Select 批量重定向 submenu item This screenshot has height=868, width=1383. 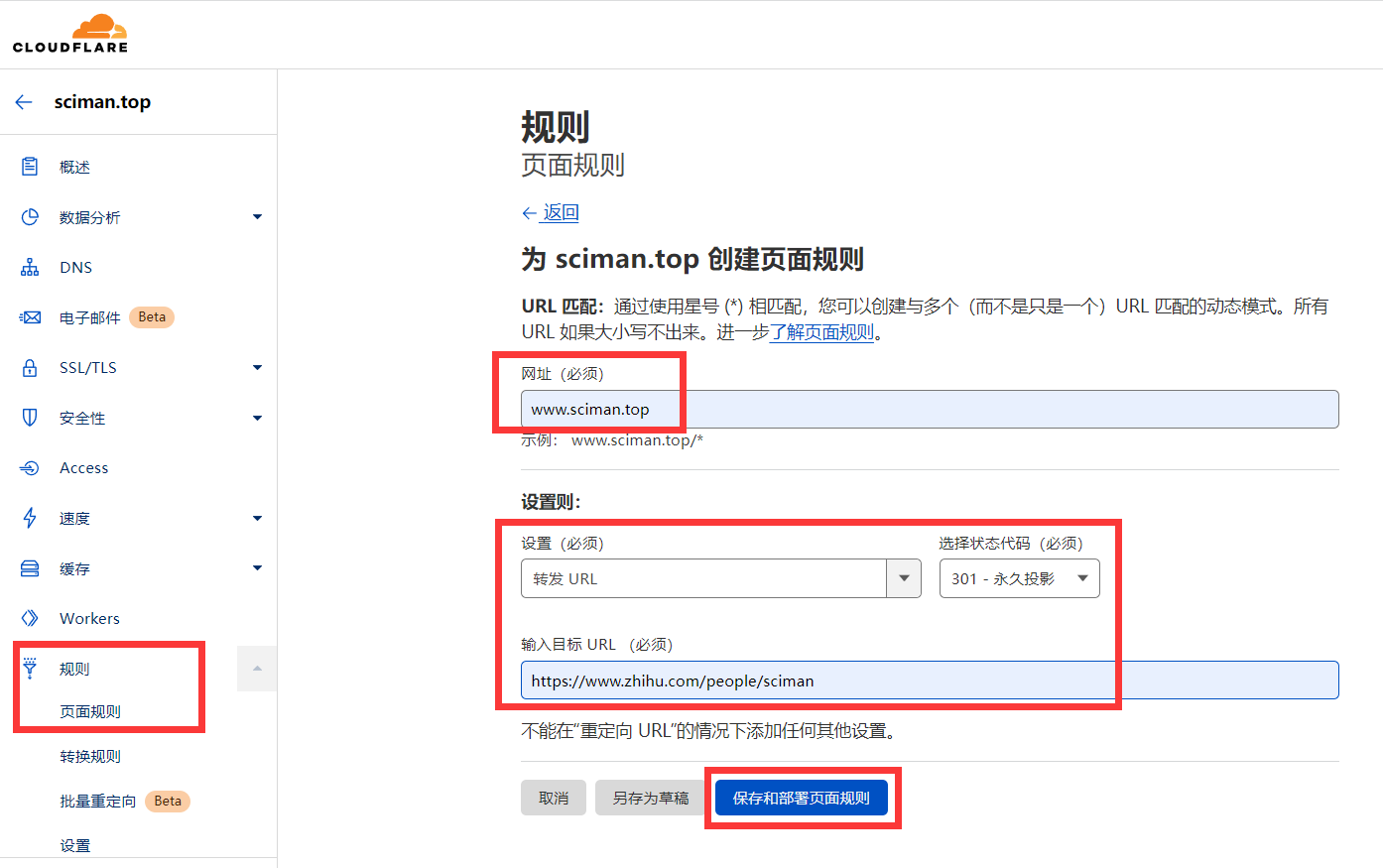pos(98,801)
